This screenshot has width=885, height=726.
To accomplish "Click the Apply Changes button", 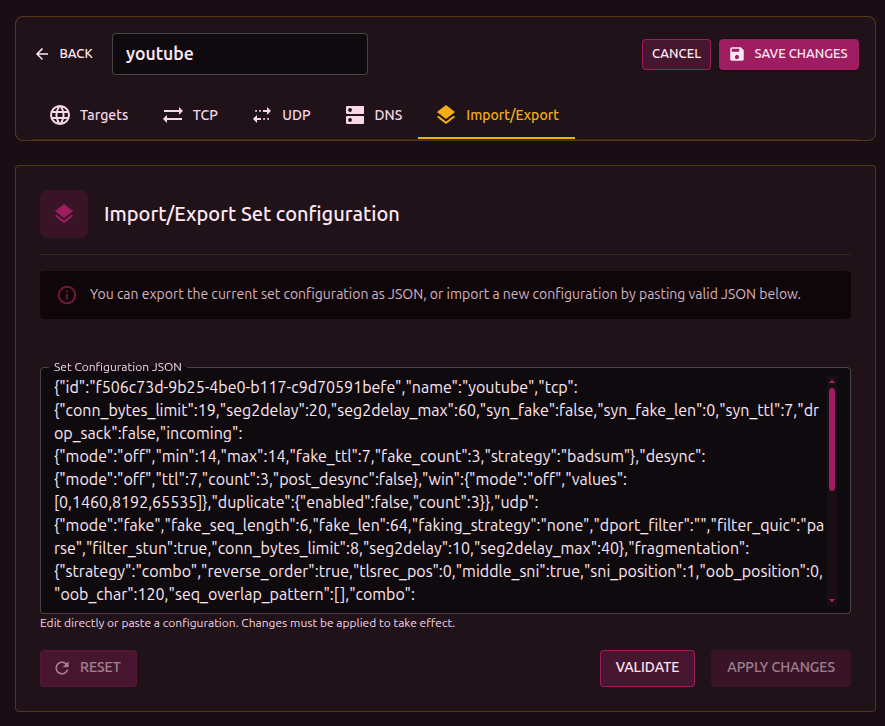I will point(780,668).
